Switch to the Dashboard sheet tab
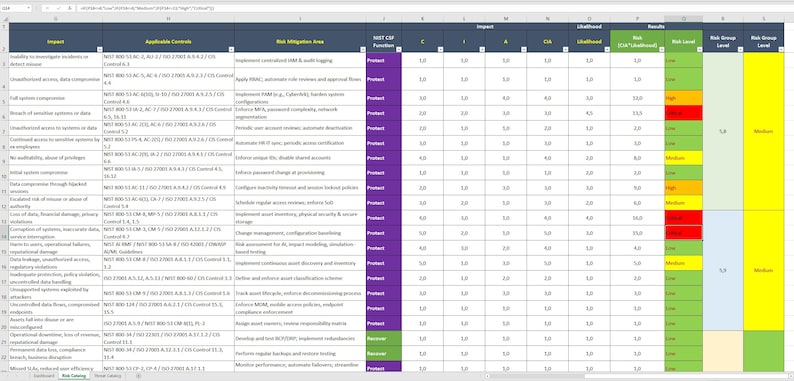This screenshot has width=794, height=381. pyautogui.click(x=44, y=376)
